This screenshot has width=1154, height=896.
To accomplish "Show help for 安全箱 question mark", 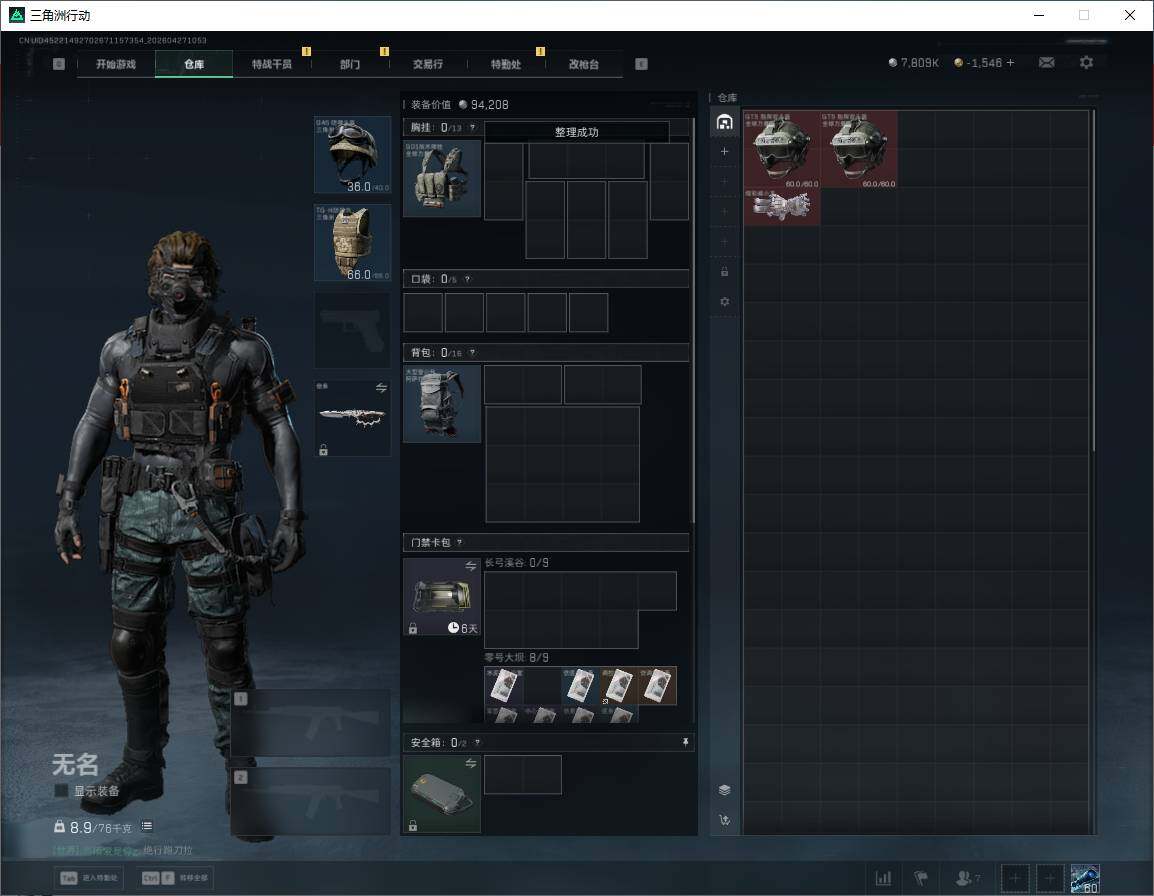I will pos(478,742).
